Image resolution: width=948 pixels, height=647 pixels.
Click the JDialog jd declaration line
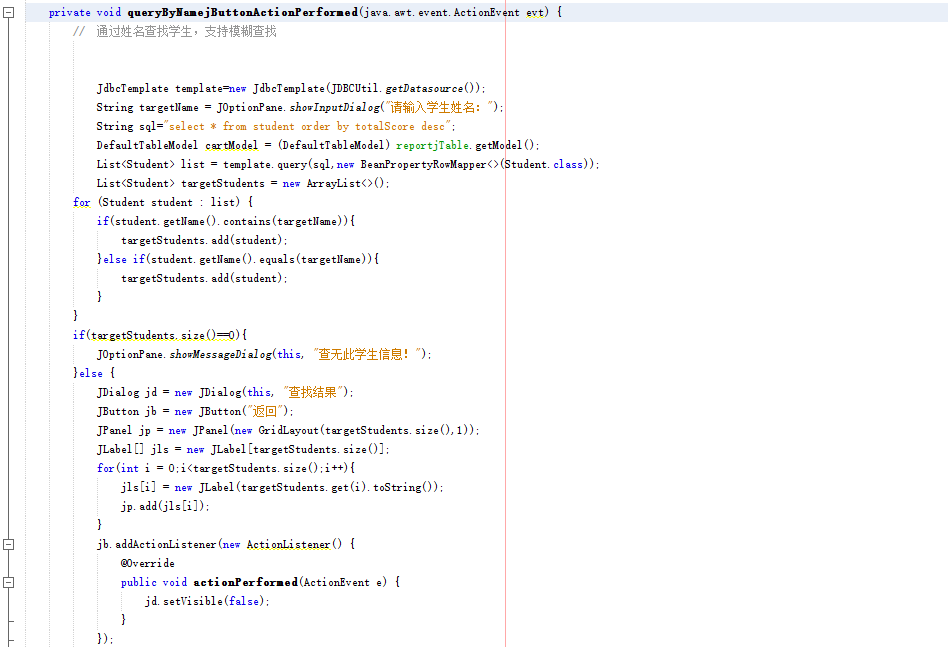click(225, 392)
